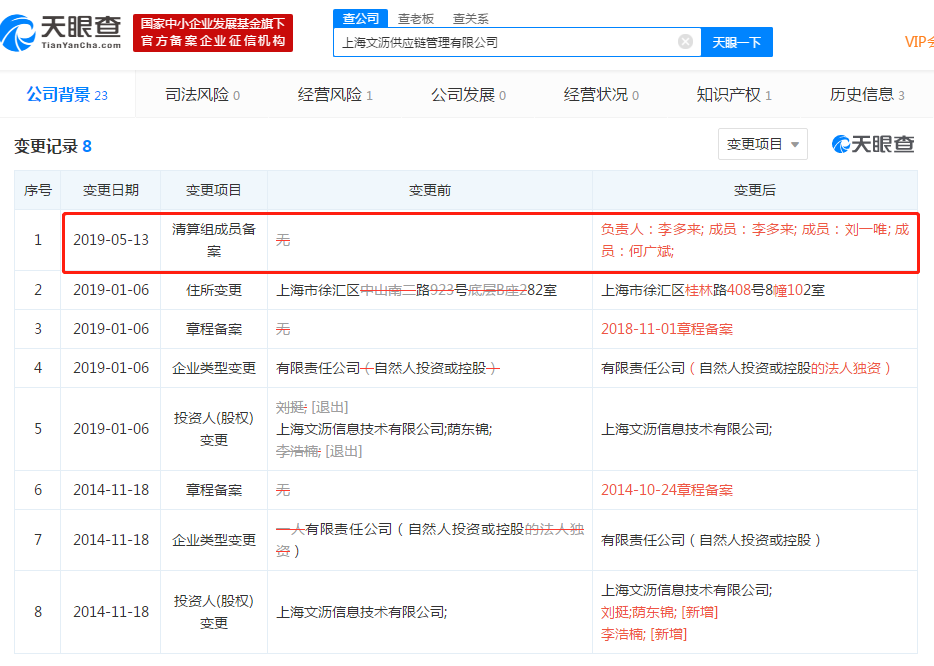Select the 查老板 search tab
Image resolution: width=934 pixels, height=666 pixels.
click(x=416, y=19)
